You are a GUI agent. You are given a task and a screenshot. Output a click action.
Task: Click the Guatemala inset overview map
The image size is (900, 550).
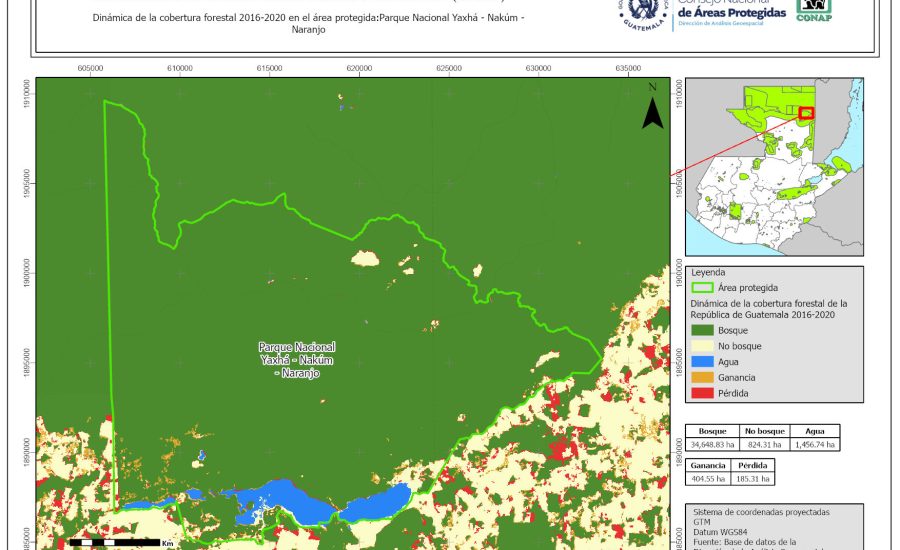pyautogui.click(x=775, y=167)
